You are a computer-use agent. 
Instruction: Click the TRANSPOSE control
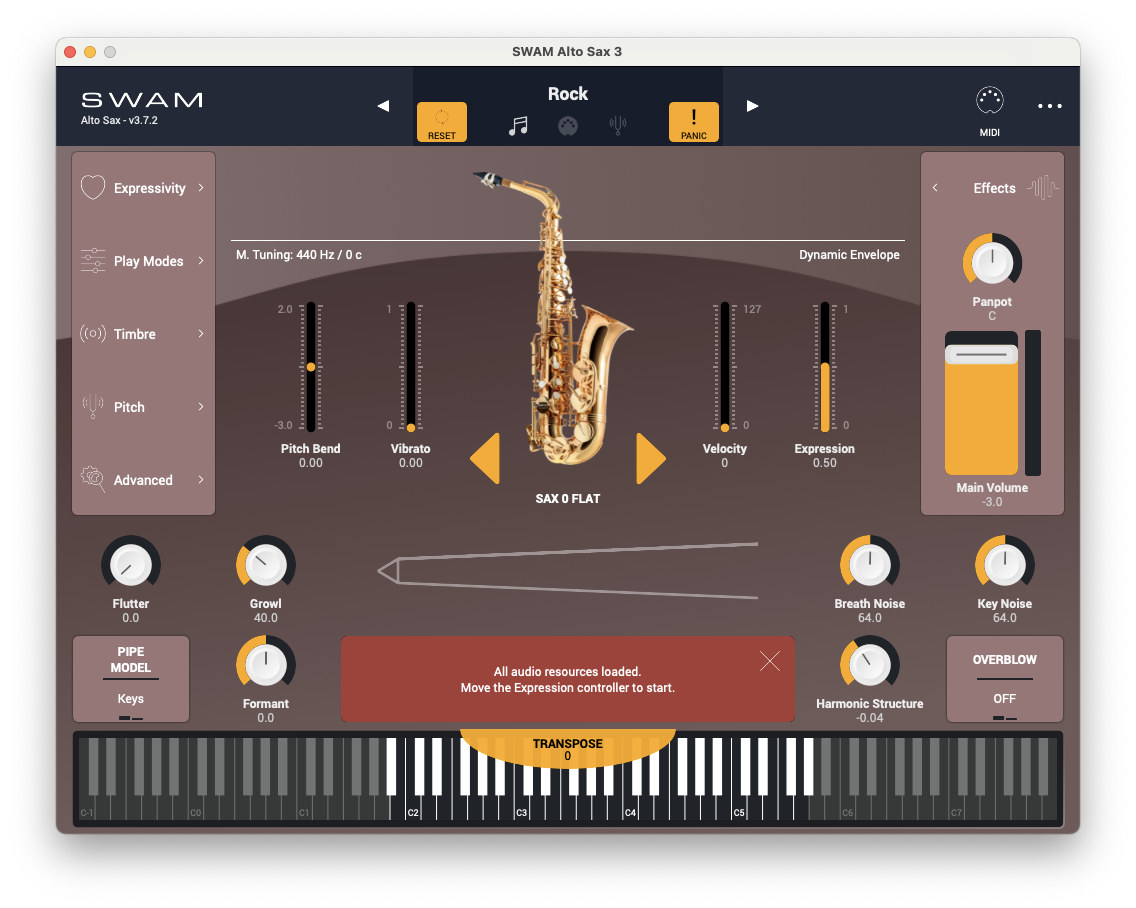click(x=568, y=749)
